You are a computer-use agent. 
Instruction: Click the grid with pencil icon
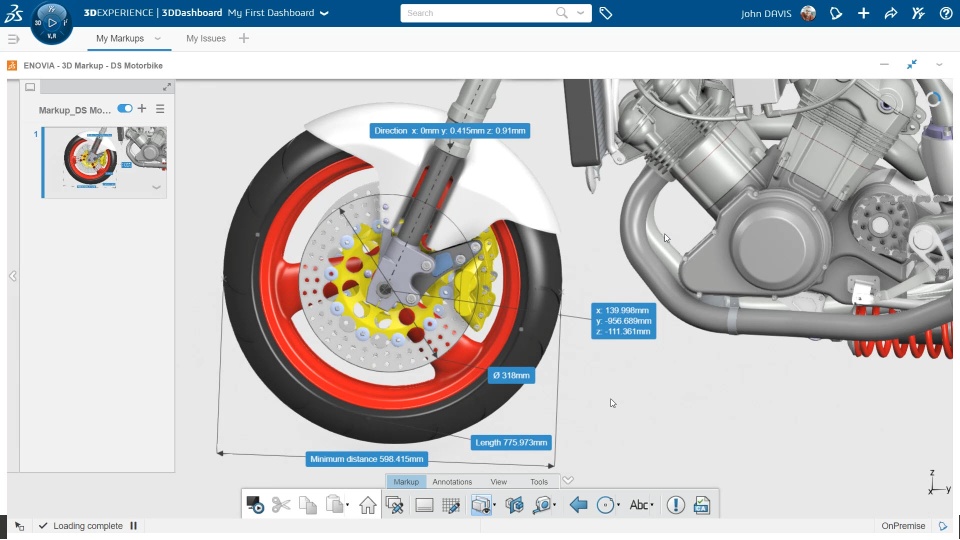coord(451,505)
